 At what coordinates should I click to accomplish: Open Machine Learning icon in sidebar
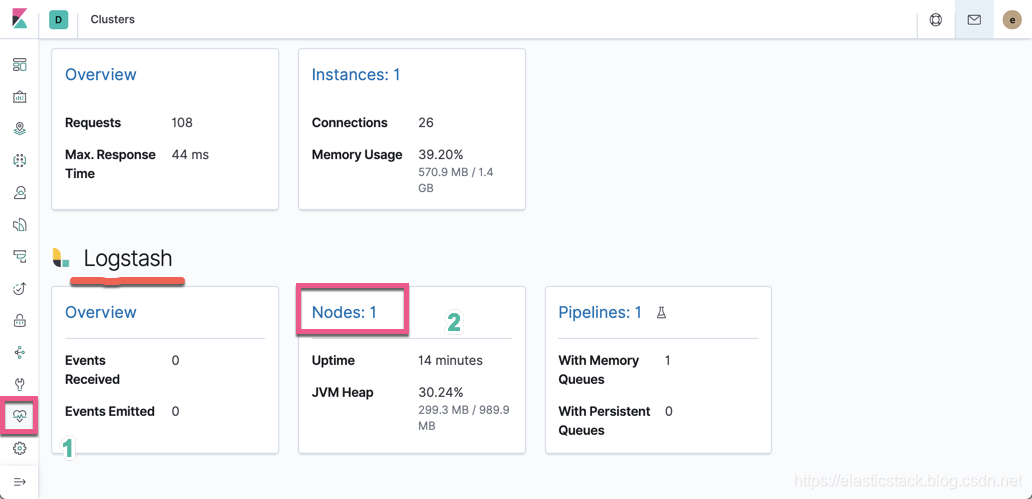[20, 160]
